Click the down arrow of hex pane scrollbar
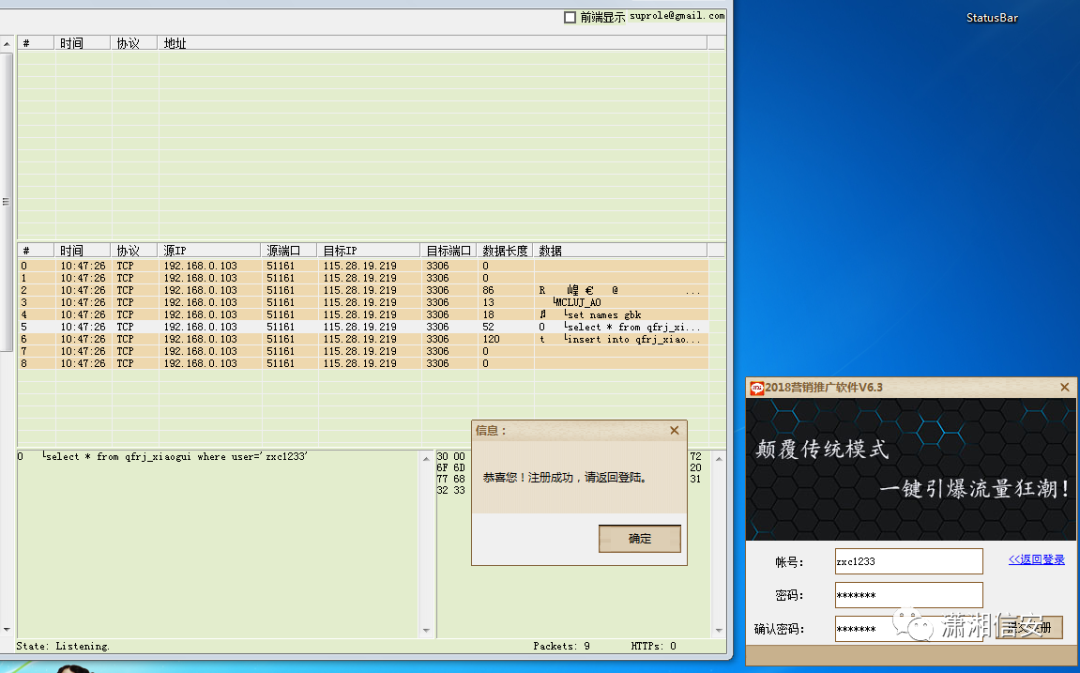Screen dimensions: 1080x673 click(x=718, y=630)
